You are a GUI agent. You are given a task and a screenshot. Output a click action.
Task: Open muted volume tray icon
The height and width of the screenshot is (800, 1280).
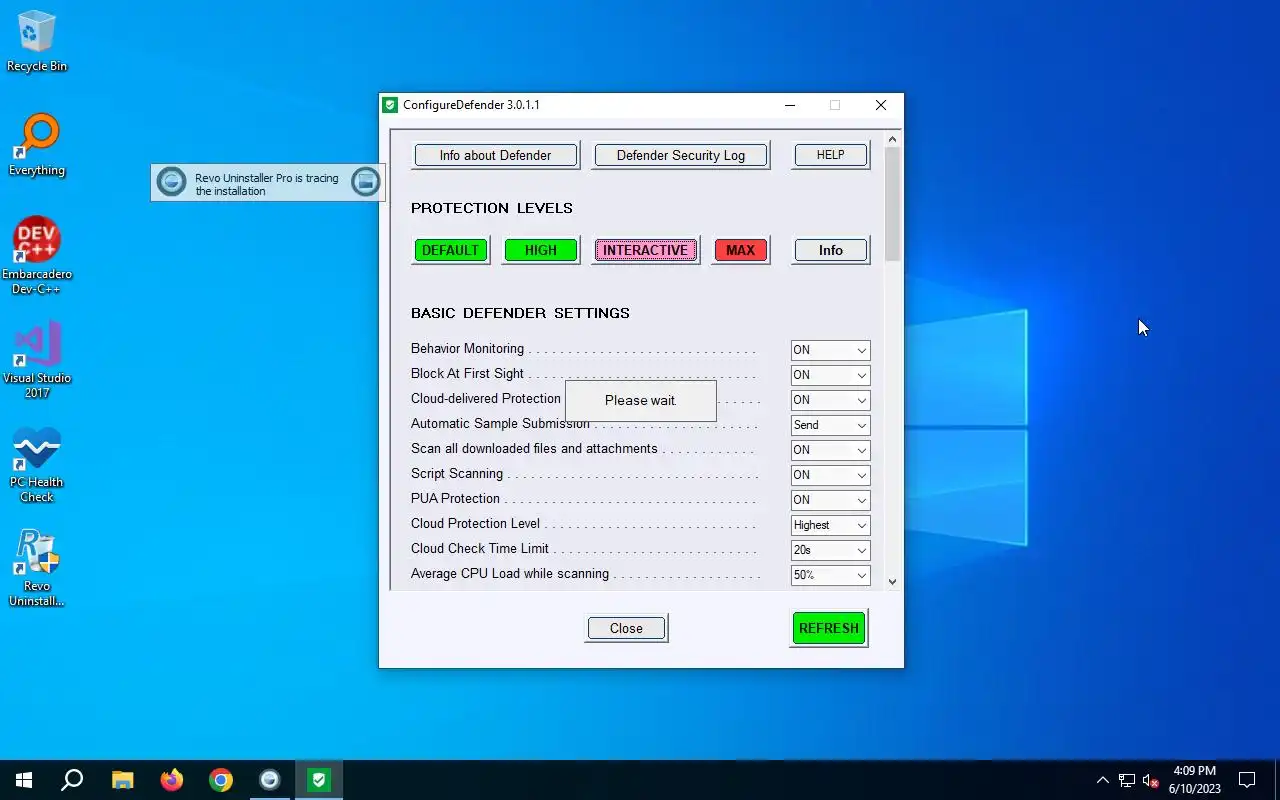tap(1150, 780)
